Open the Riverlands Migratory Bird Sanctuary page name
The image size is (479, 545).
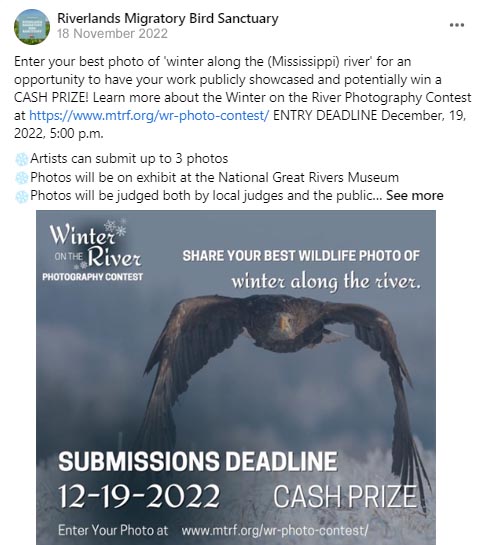168,18
